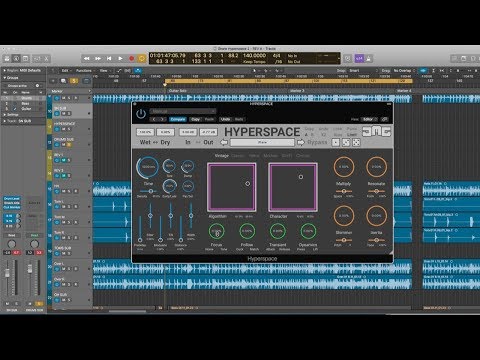Click the green Focus knob
480x360 pixels.
pos(216,231)
